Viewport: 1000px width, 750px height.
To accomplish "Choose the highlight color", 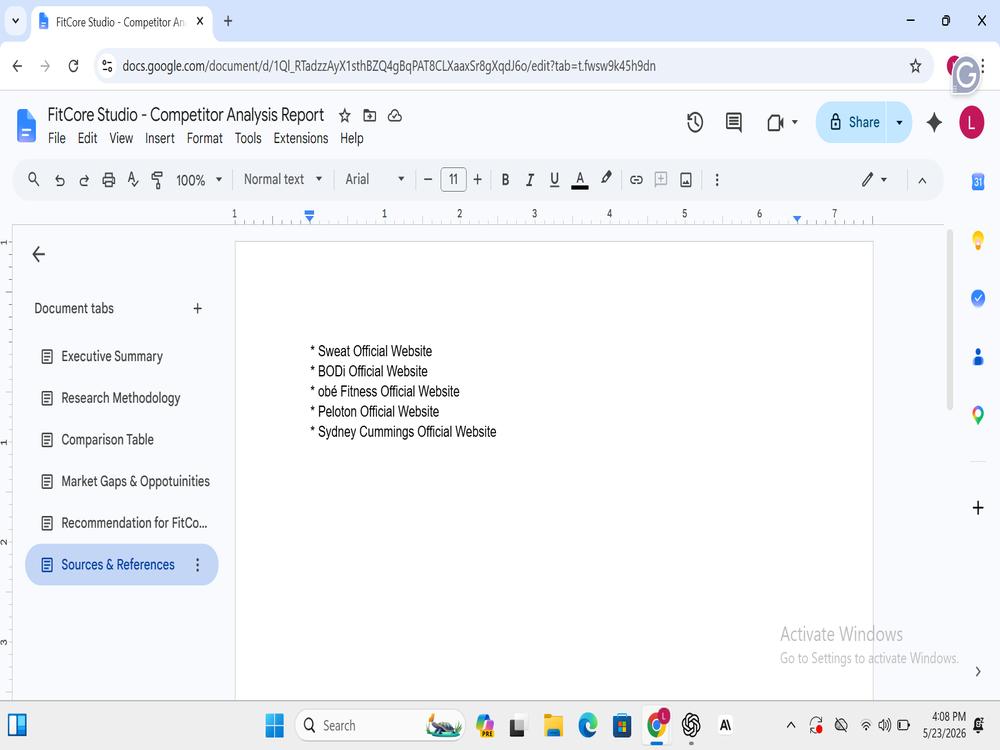I will click(606, 179).
